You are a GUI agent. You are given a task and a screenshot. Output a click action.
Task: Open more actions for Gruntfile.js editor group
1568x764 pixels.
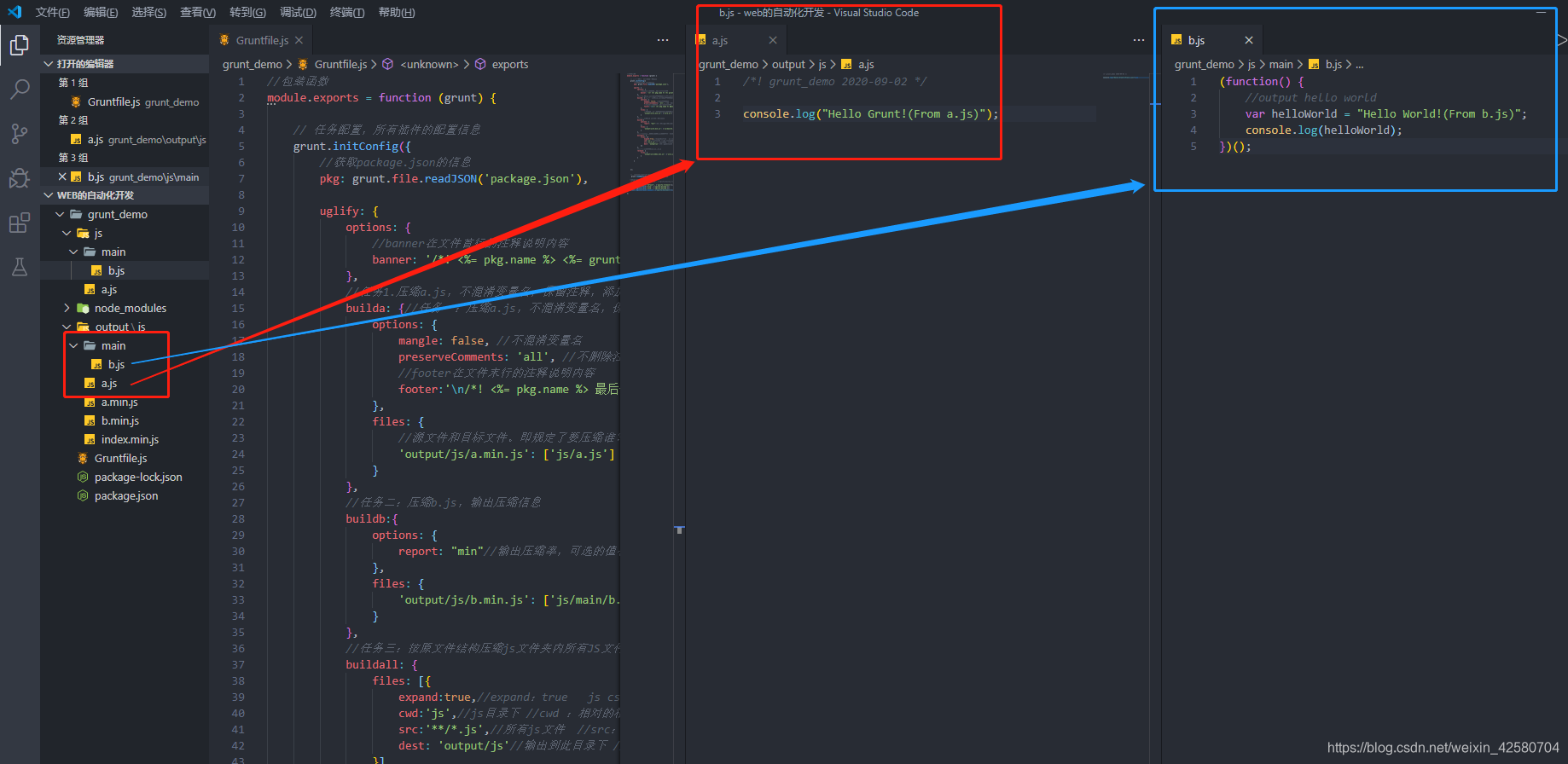coord(663,40)
